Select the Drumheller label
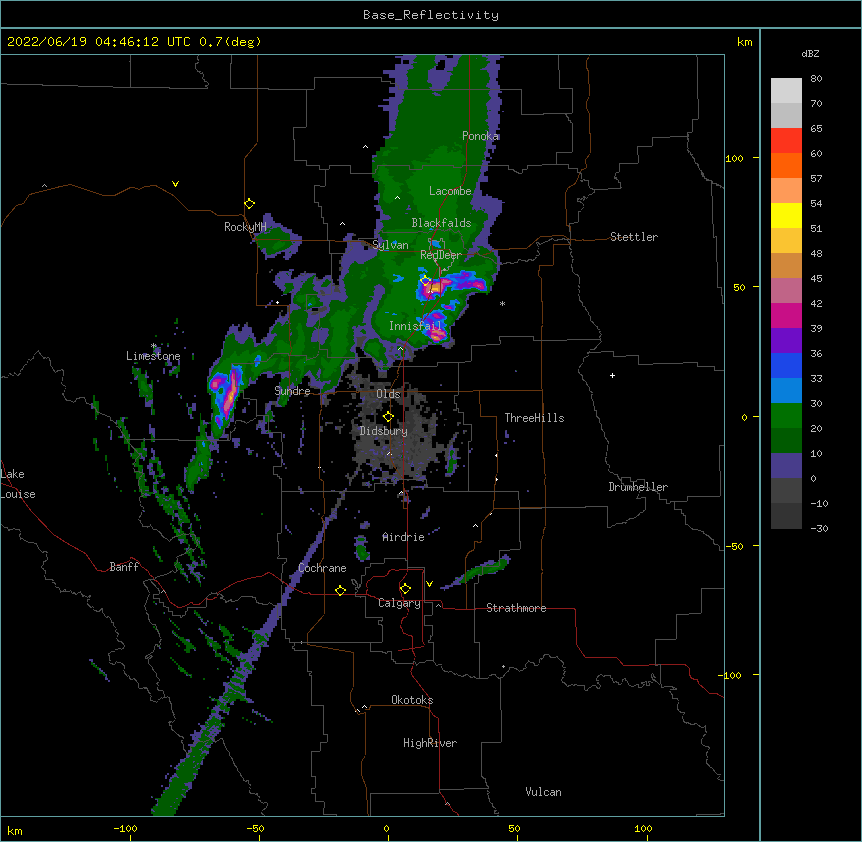 (x=638, y=487)
